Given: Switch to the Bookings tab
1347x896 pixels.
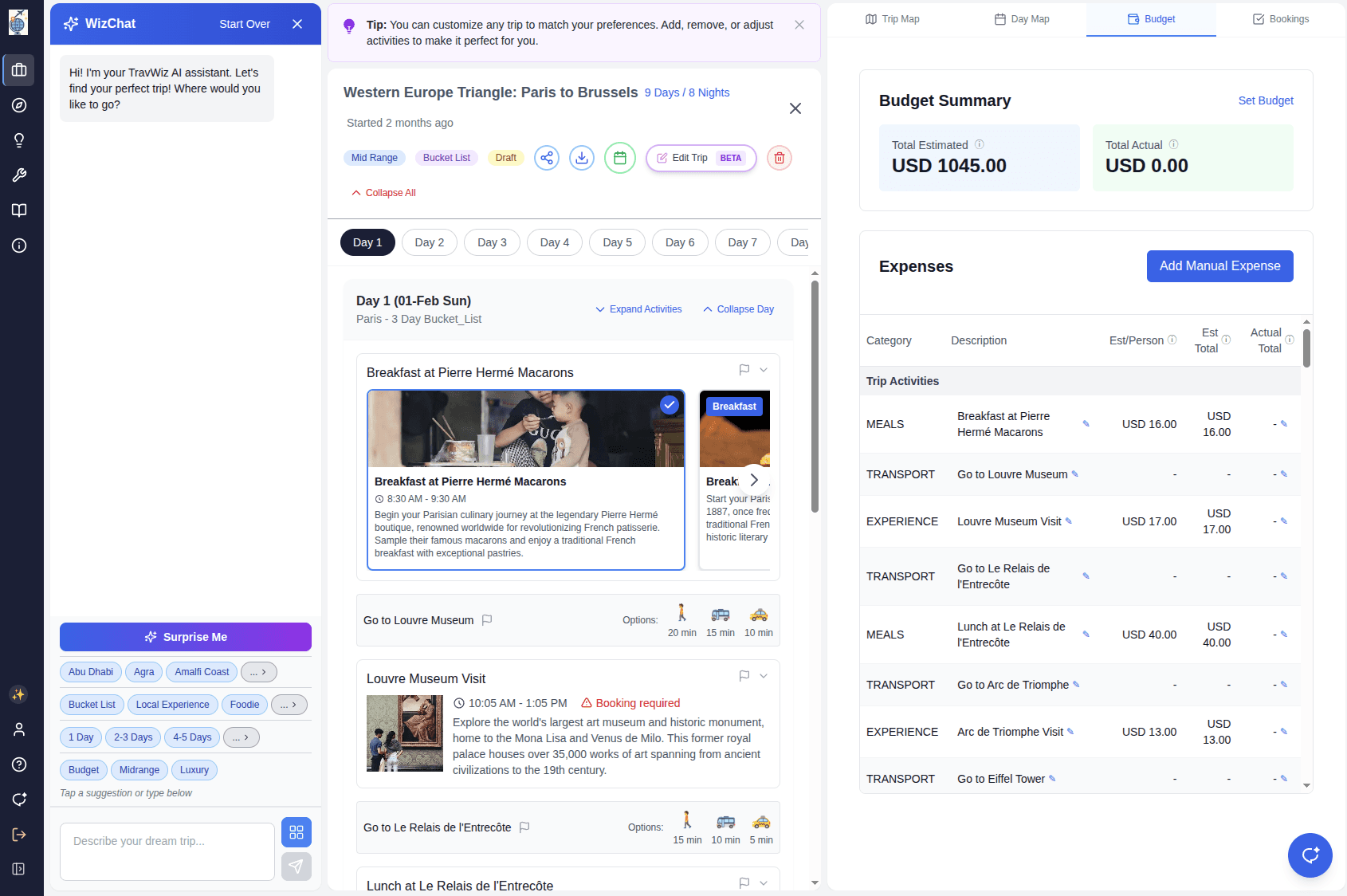Looking at the screenshot, I should pos(1280,19).
